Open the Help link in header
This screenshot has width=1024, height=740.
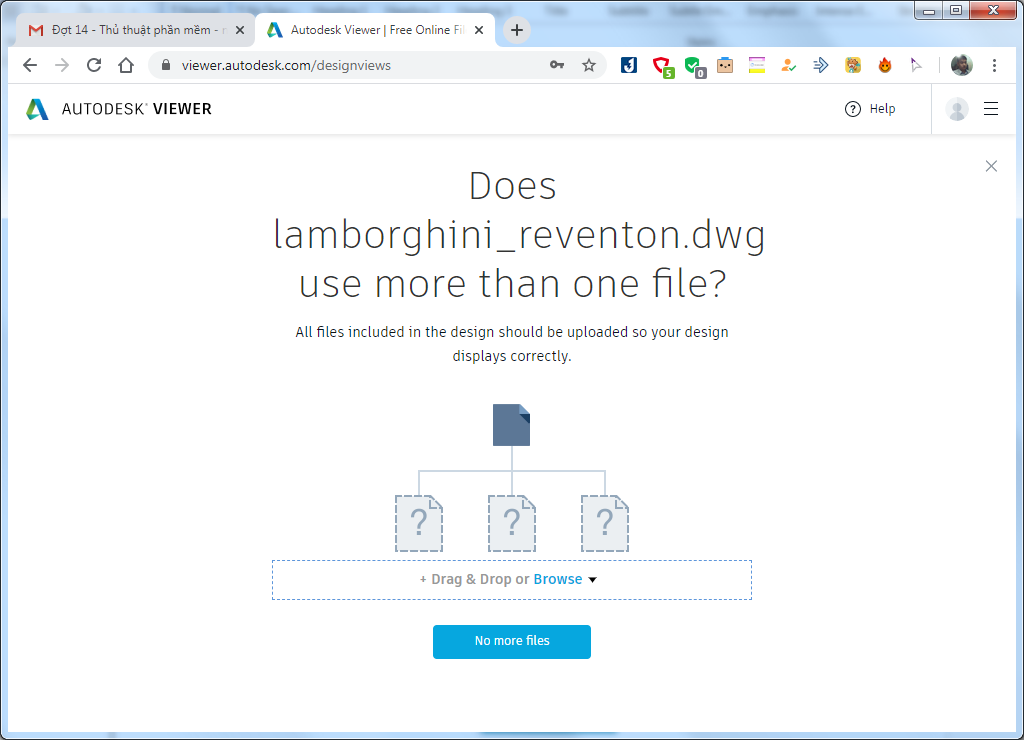point(870,109)
